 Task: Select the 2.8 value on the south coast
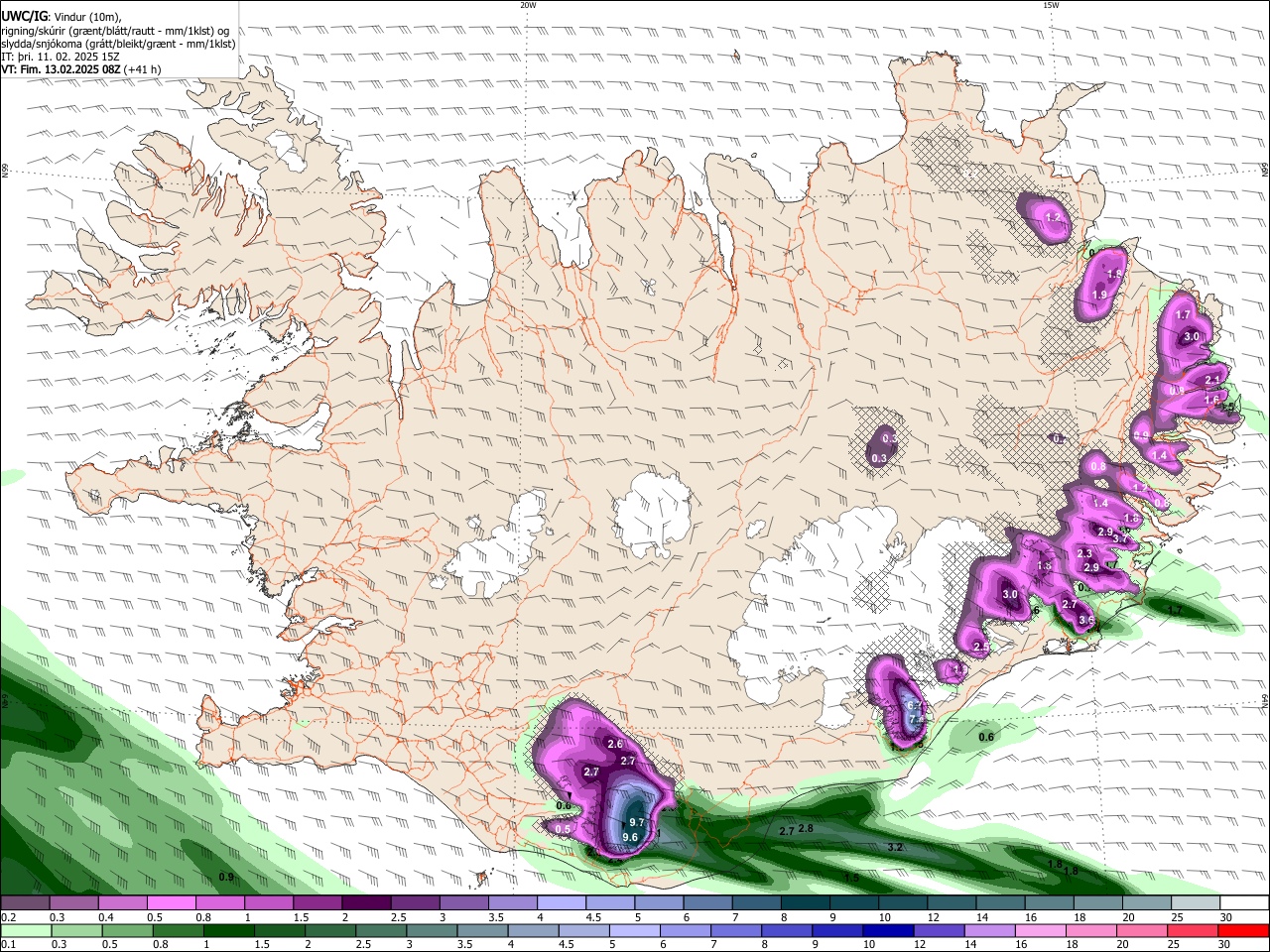(x=806, y=828)
